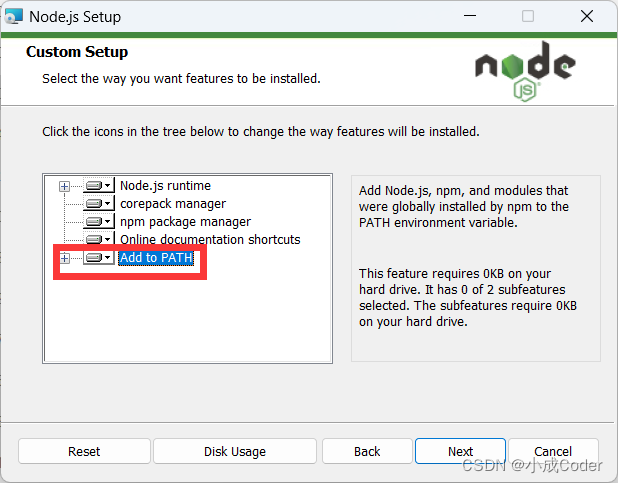
Task: Click Next to continue installation
Action: [x=460, y=451]
